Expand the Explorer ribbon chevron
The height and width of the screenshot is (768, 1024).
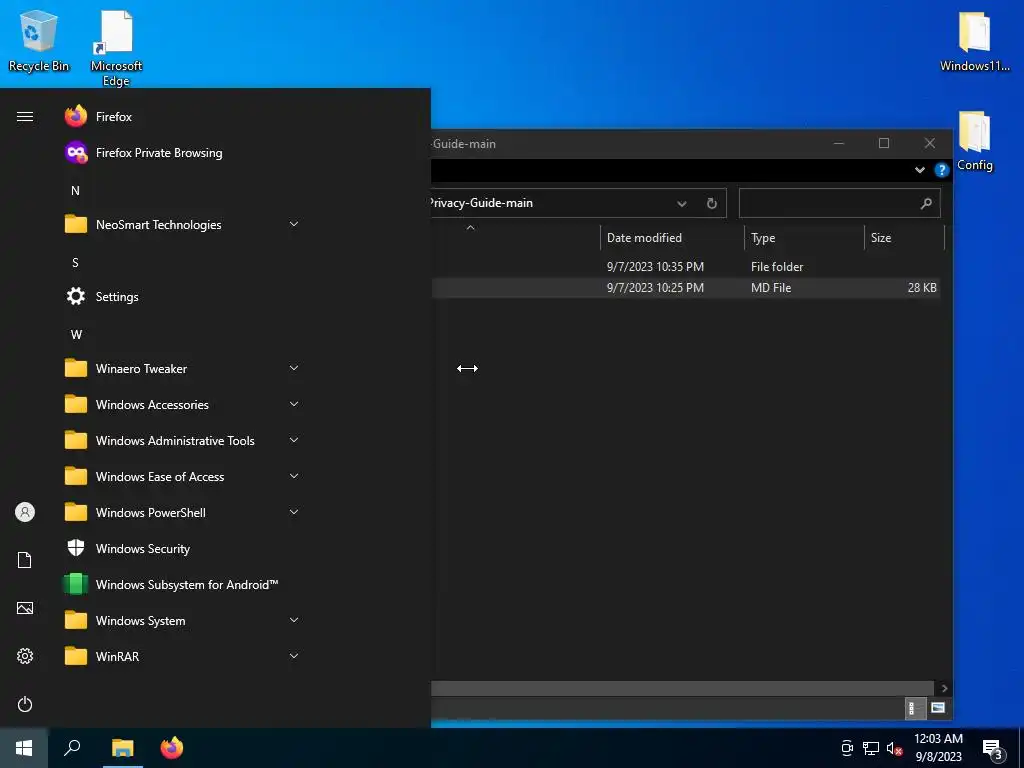click(920, 170)
